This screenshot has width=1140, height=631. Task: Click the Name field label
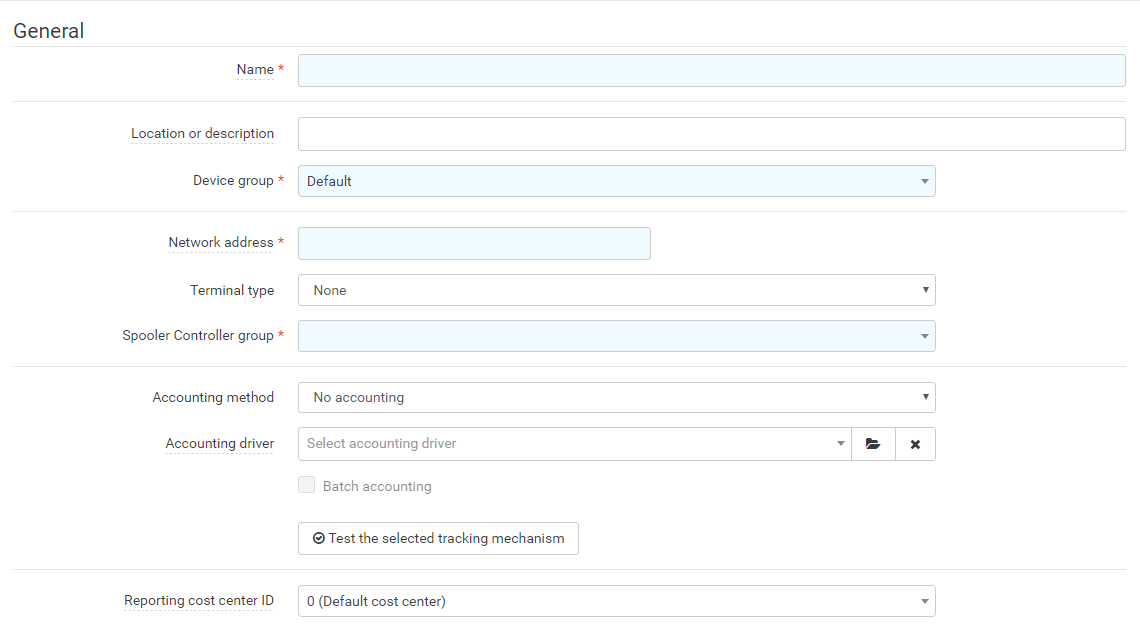(255, 70)
